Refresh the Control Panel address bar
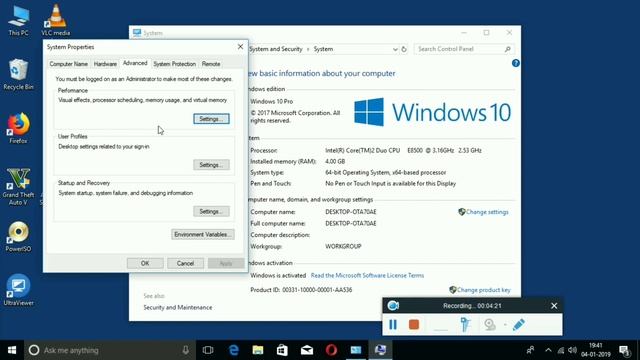Image resolution: width=640 pixels, height=360 pixels. coord(404,49)
